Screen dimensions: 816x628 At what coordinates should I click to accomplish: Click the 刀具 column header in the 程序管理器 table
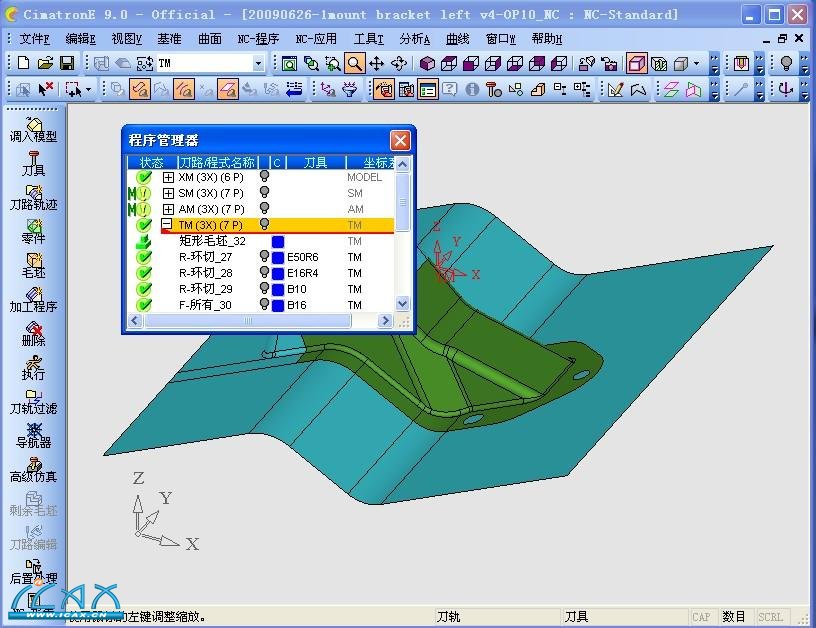[x=315, y=163]
